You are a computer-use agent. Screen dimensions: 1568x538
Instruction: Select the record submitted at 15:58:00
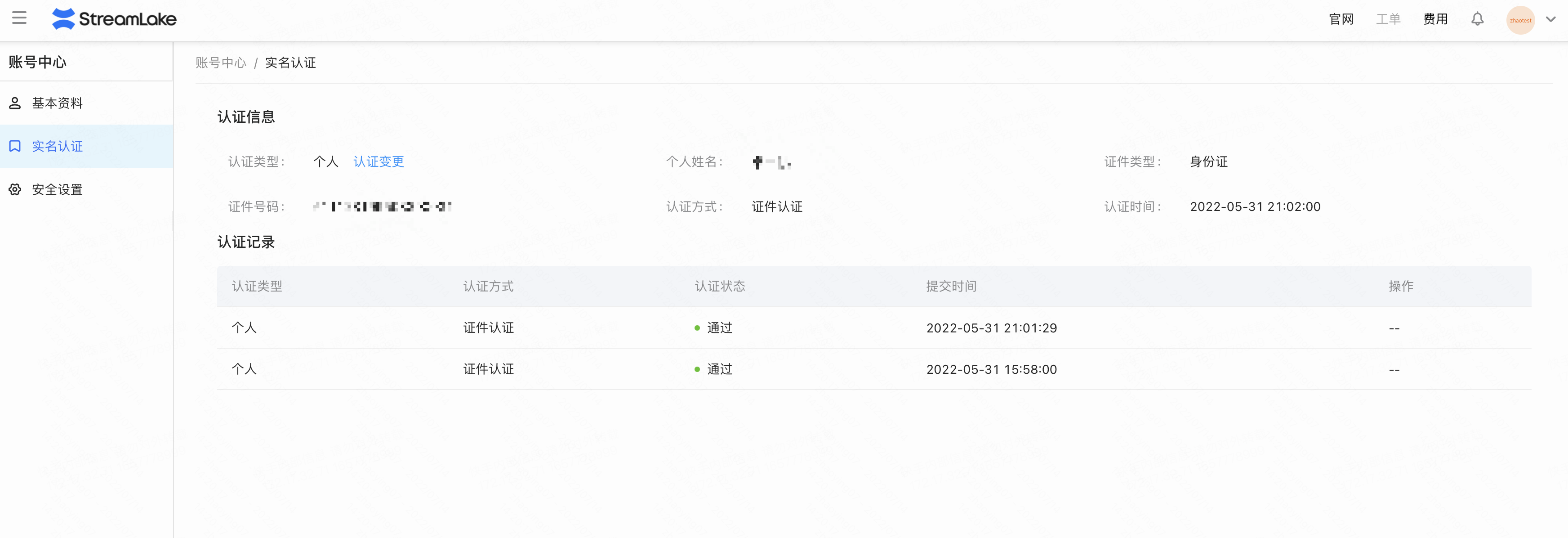coord(874,369)
